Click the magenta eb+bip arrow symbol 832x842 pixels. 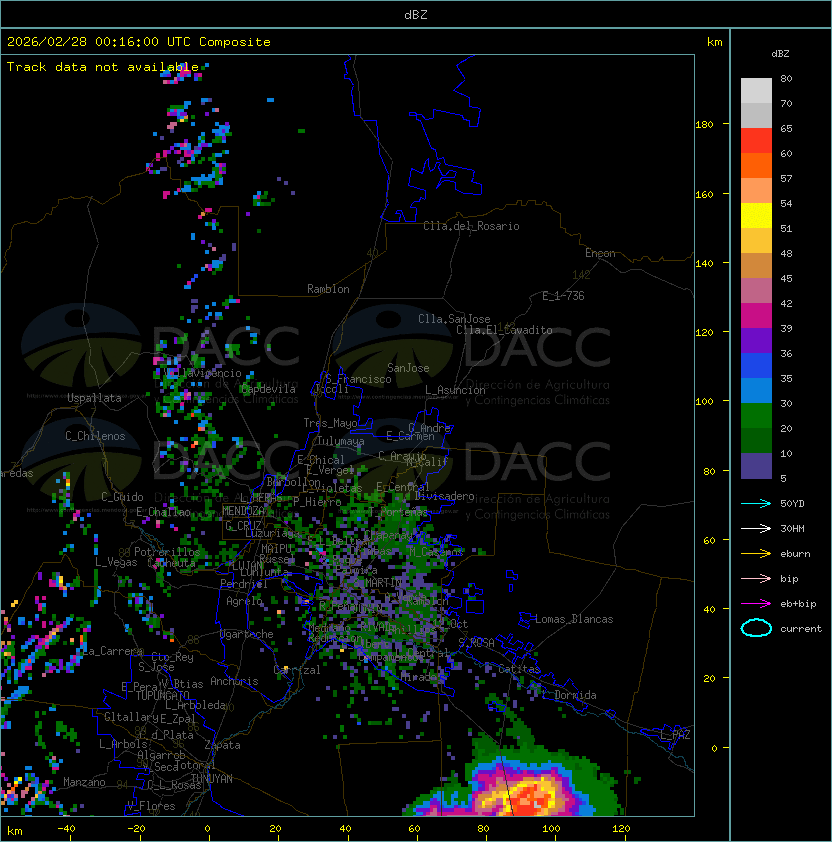coord(756,604)
